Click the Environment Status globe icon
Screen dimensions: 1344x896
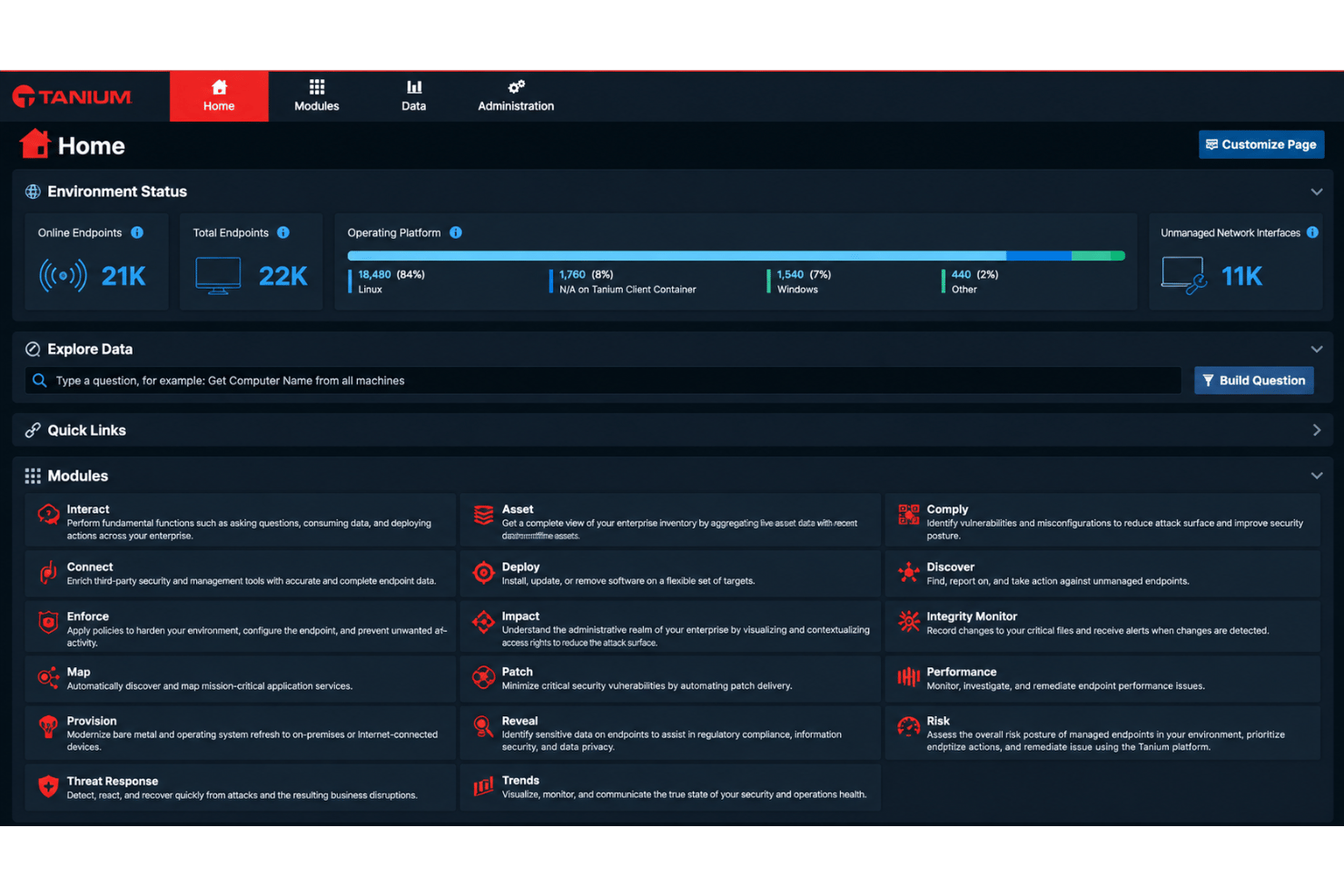33,192
